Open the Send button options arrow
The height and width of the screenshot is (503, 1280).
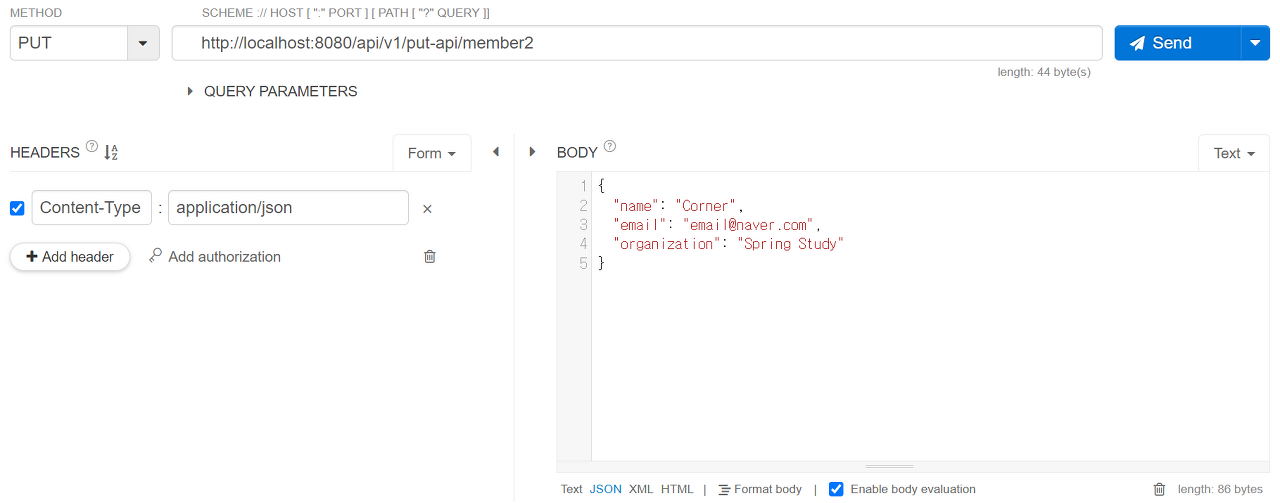click(1255, 43)
